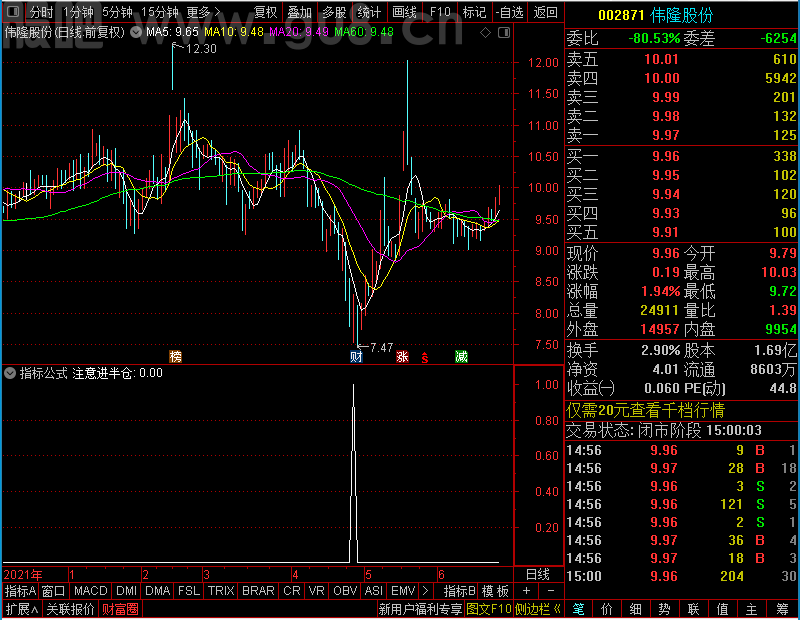Select the 势 trend tab
800x620 pixels.
664,609
